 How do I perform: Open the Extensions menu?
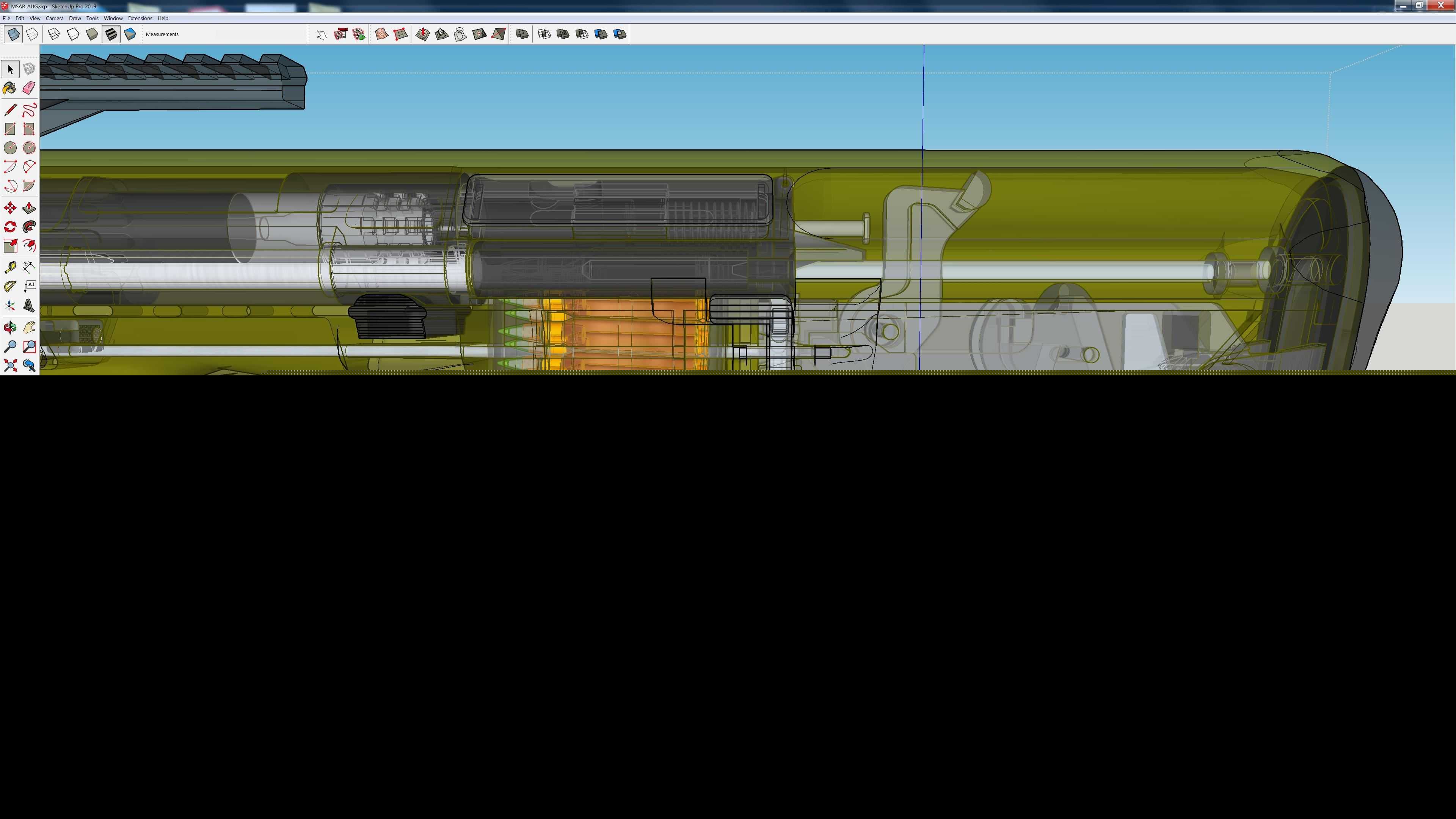click(x=140, y=18)
